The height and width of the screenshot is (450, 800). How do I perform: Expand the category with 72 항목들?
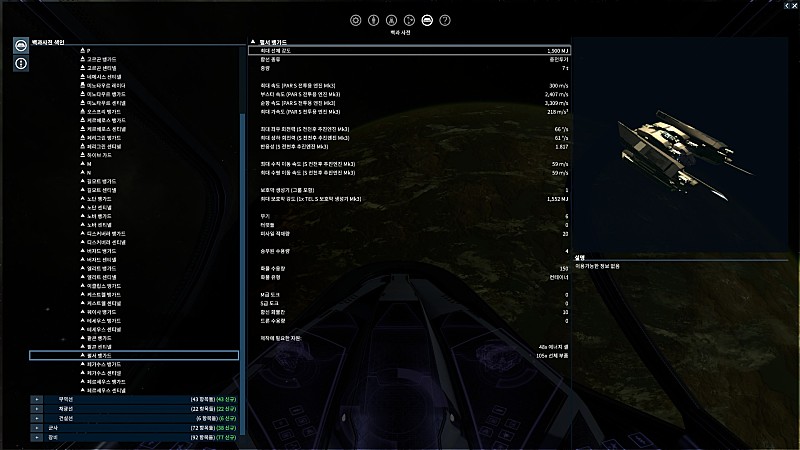click(x=37, y=428)
